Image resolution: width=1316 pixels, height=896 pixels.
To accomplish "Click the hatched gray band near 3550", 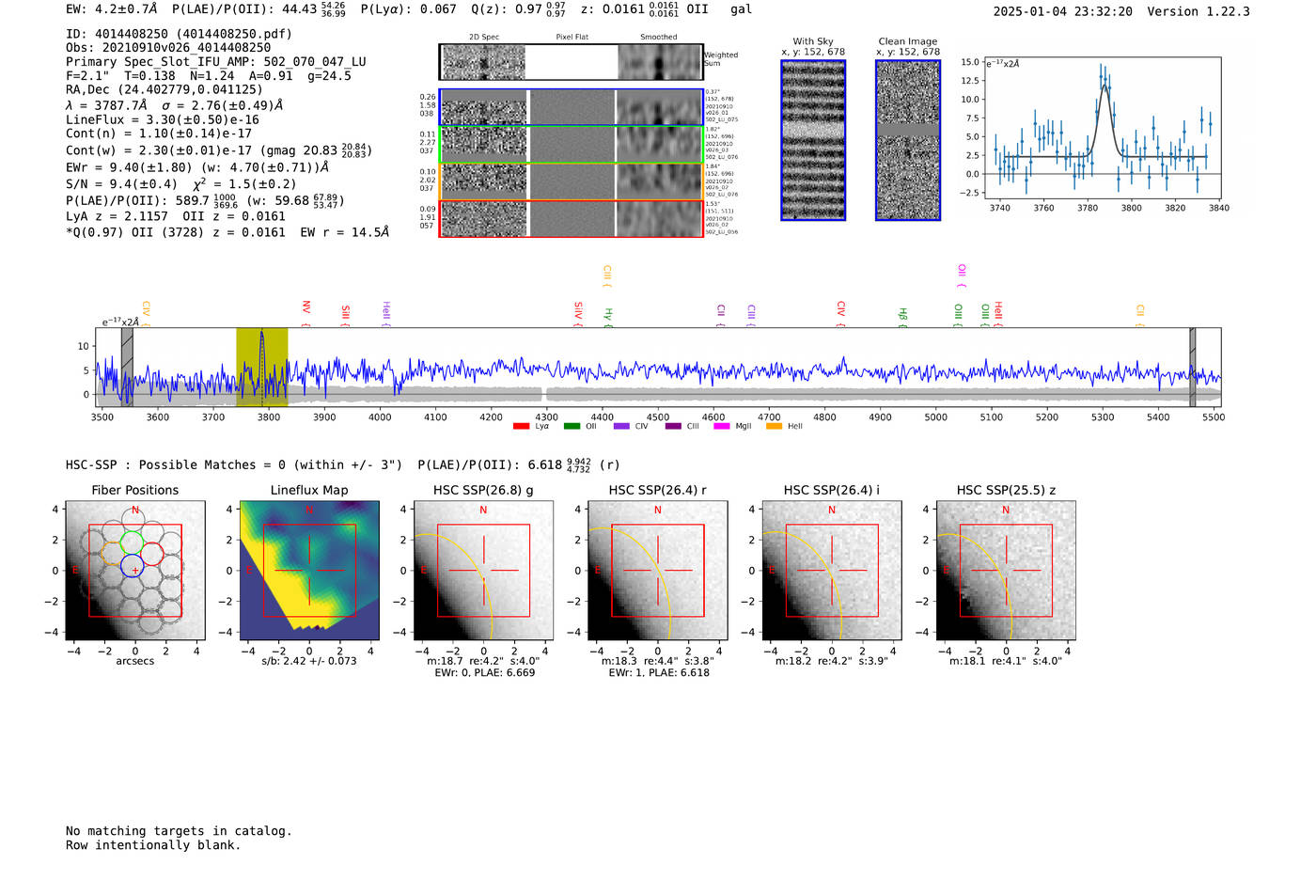I will point(127,368).
